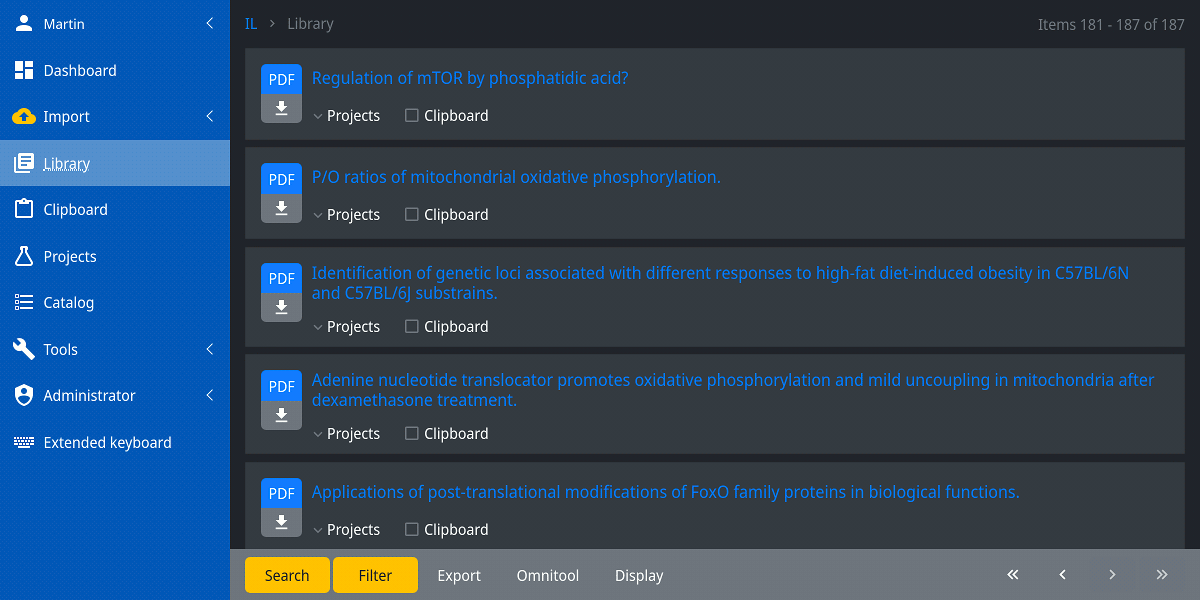Expand the Import submenu in the sidebar
This screenshot has height=600, width=1200.
click(x=209, y=117)
